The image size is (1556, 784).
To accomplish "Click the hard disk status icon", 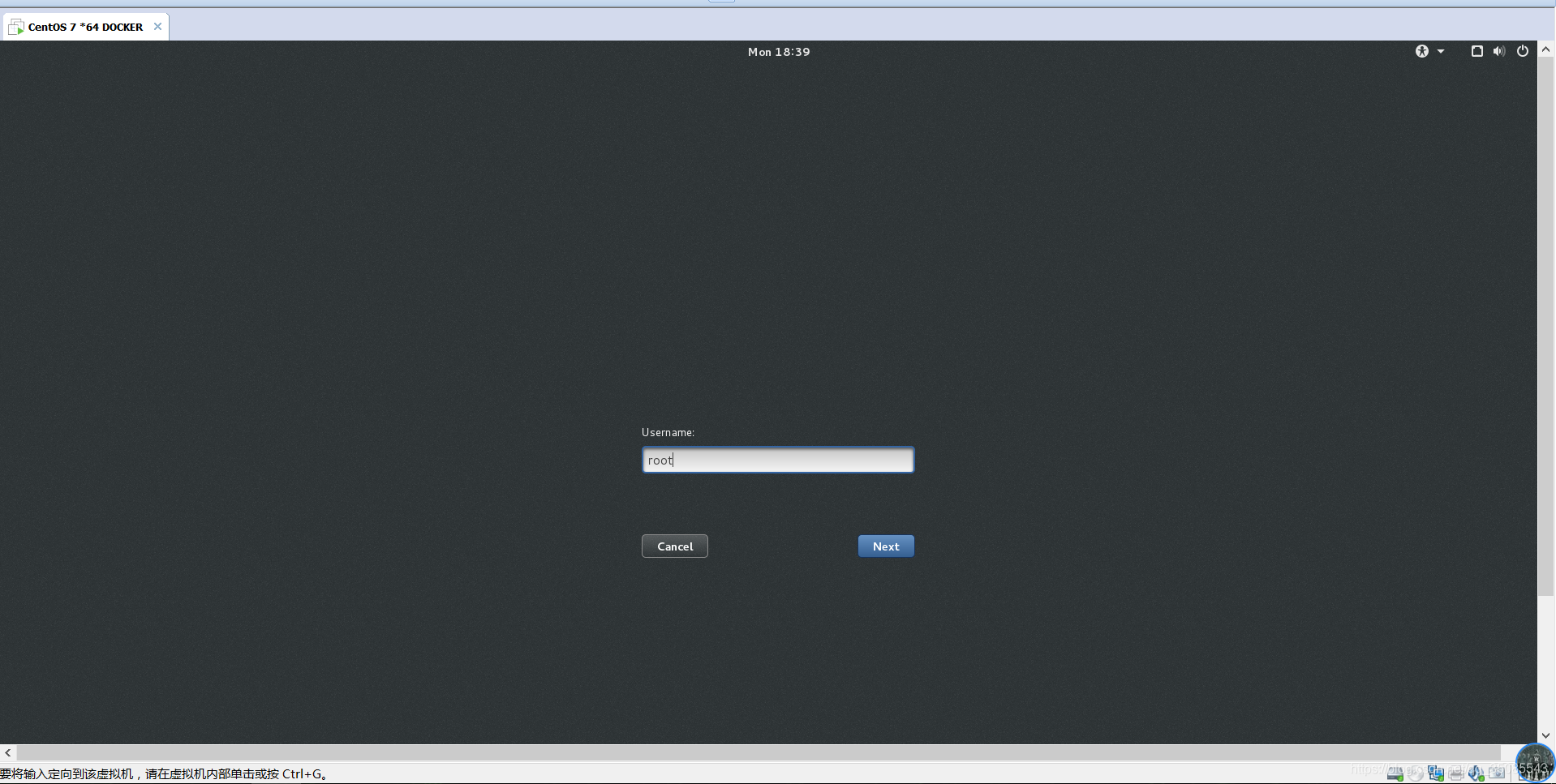I will coord(1395,773).
